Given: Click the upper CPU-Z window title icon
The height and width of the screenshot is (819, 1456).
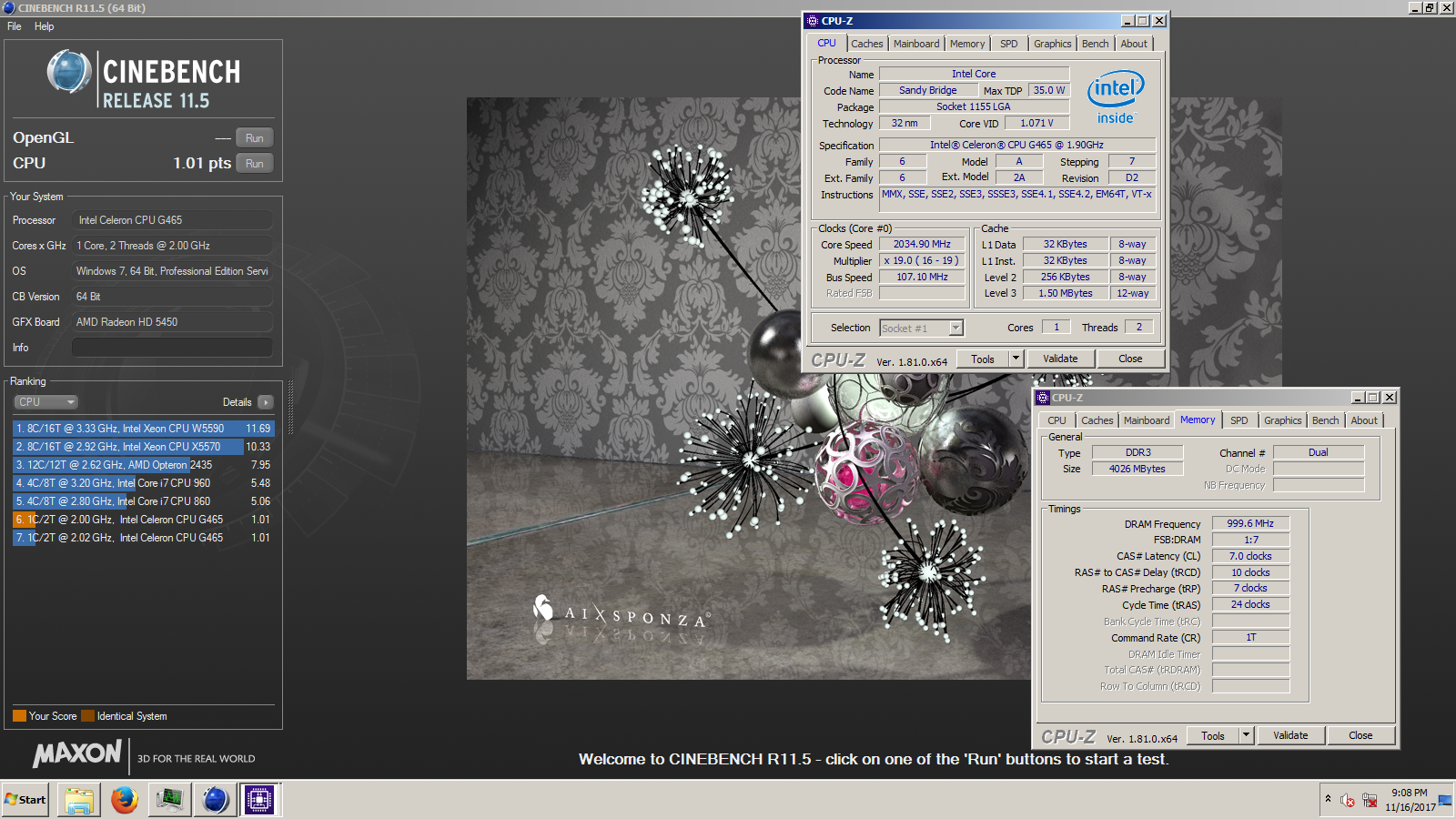Looking at the screenshot, I should point(813,21).
